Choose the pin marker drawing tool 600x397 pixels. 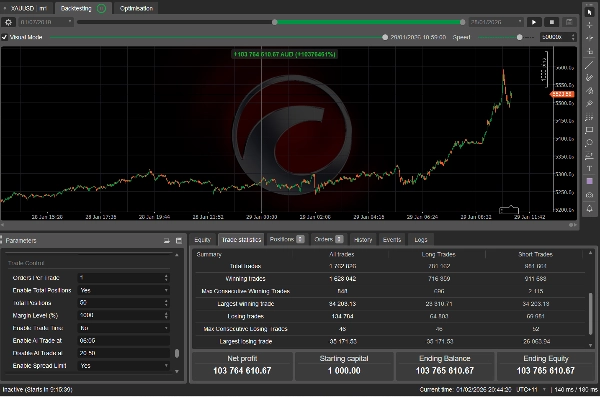click(589, 104)
